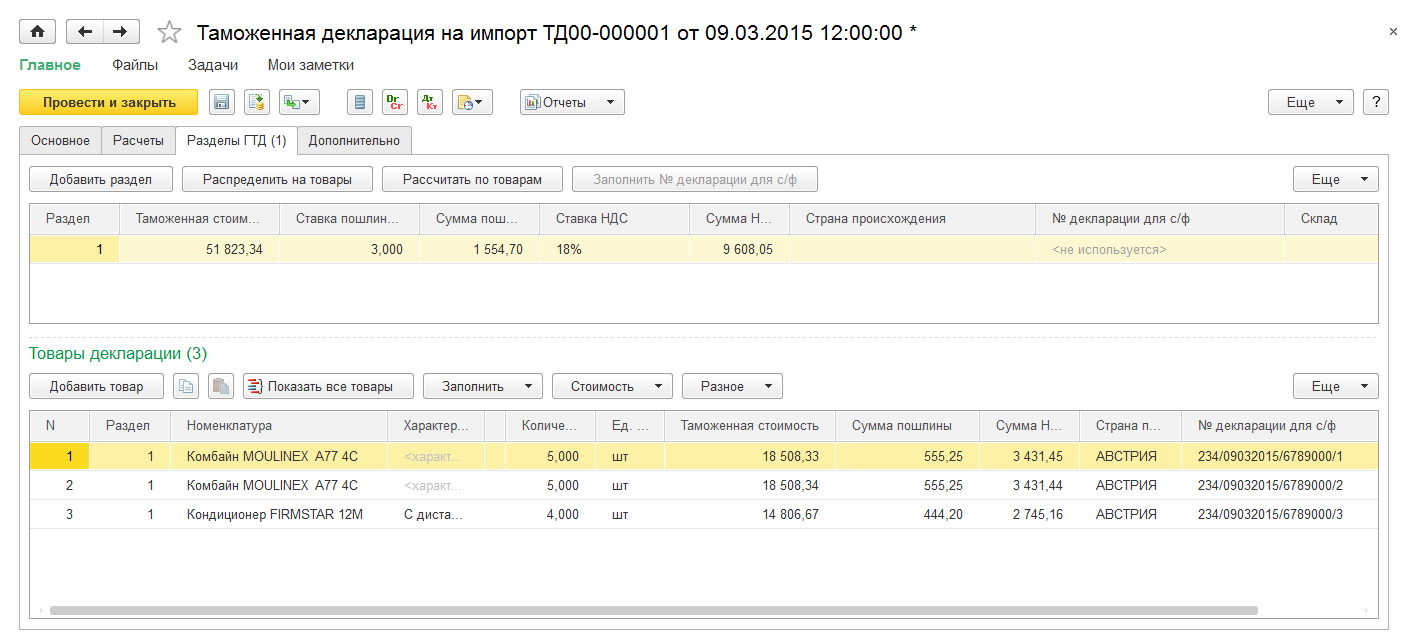The height and width of the screenshot is (644, 1415).
Task: Add document to favorites with star
Action: point(169,33)
